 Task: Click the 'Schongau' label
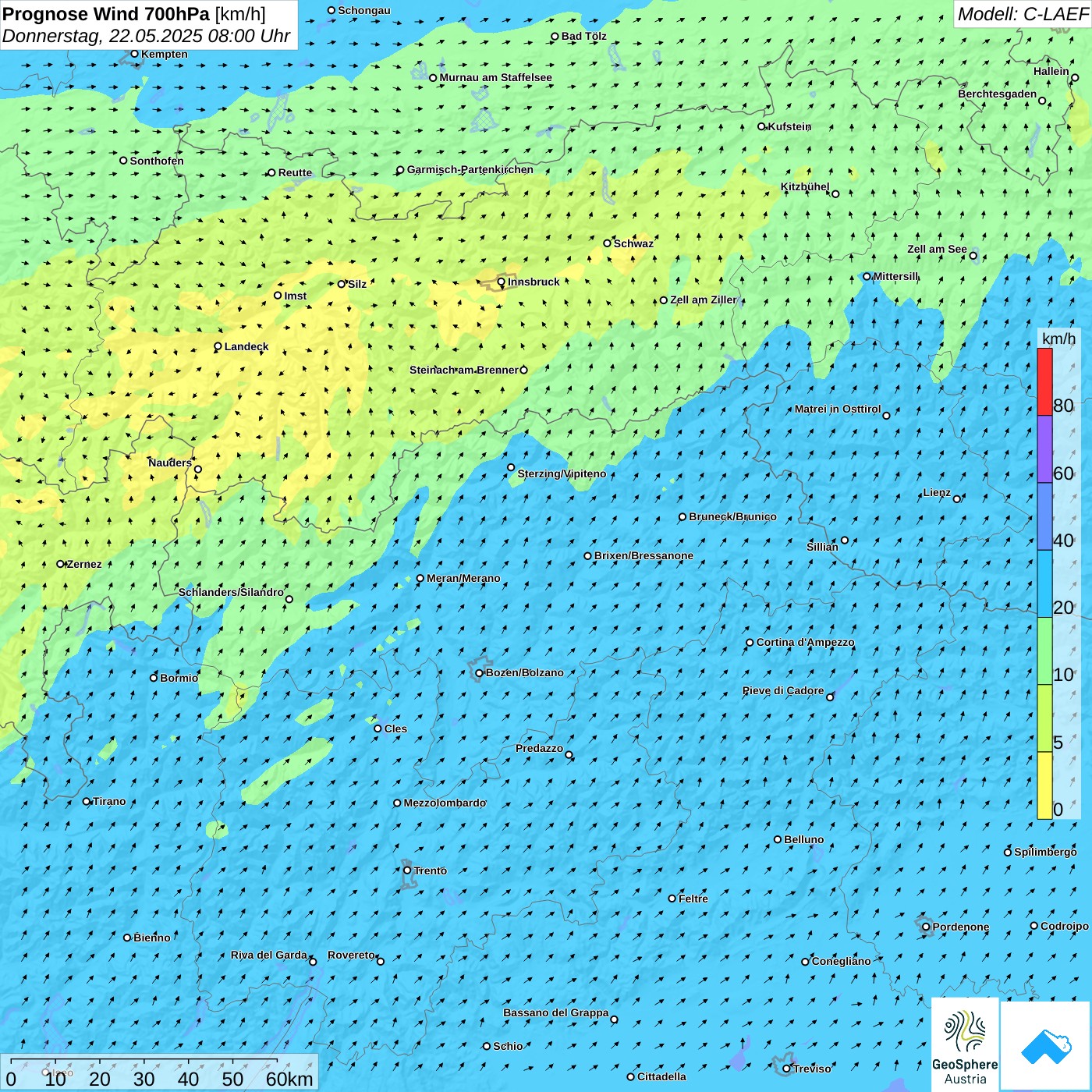[x=364, y=10]
